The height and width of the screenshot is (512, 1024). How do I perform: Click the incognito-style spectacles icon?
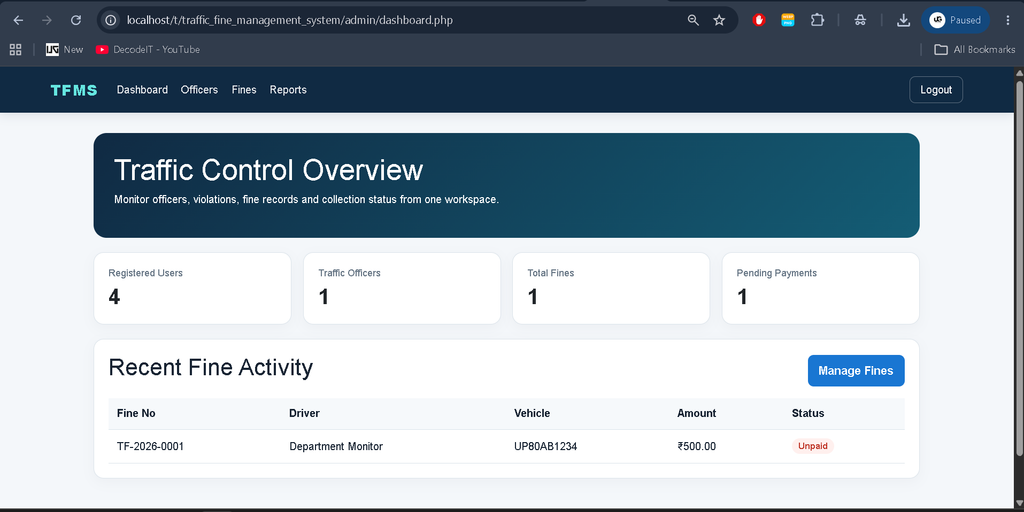pos(860,20)
